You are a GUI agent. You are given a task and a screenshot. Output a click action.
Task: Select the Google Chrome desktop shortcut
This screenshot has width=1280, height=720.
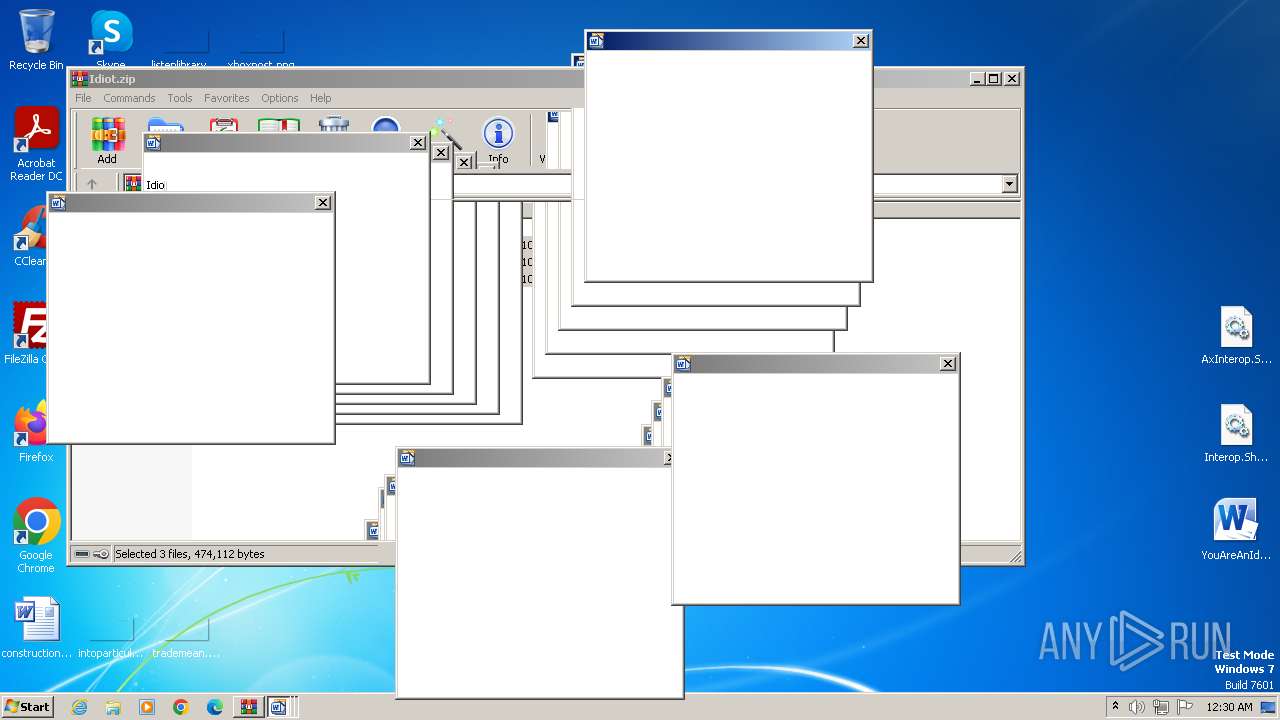point(36,537)
